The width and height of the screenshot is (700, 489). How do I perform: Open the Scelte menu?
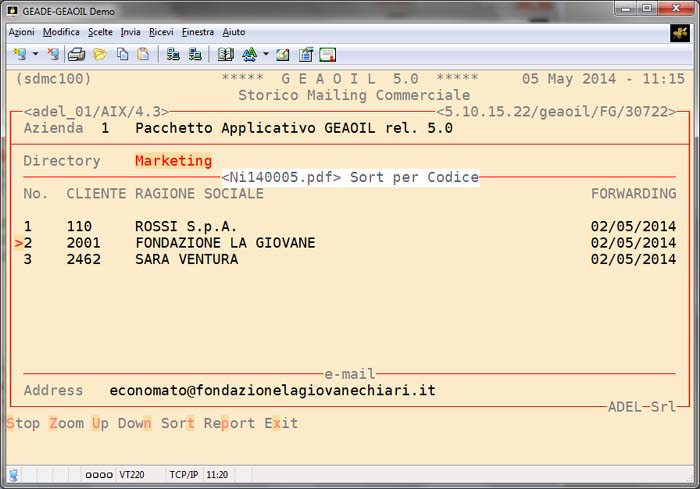100,32
